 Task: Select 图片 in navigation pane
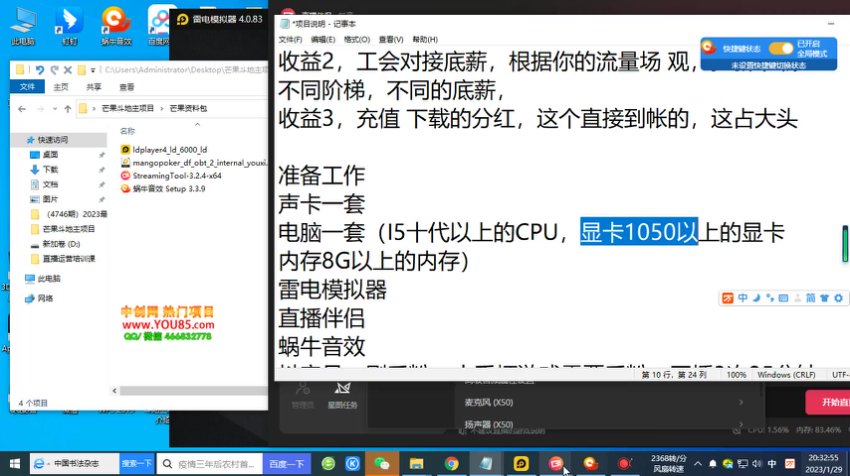click(x=50, y=199)
